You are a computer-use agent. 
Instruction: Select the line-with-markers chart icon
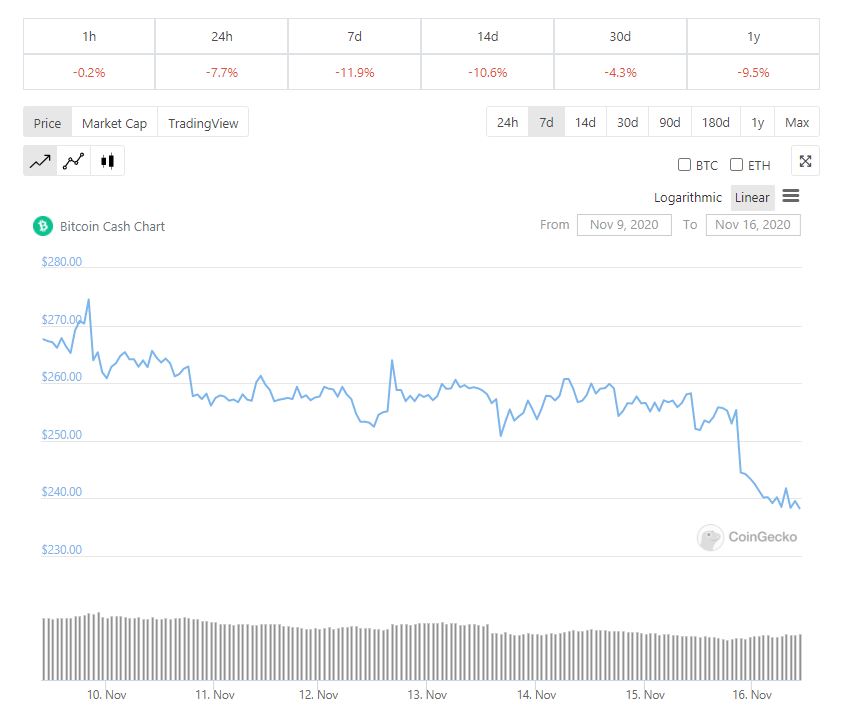[x=73, y=161]
